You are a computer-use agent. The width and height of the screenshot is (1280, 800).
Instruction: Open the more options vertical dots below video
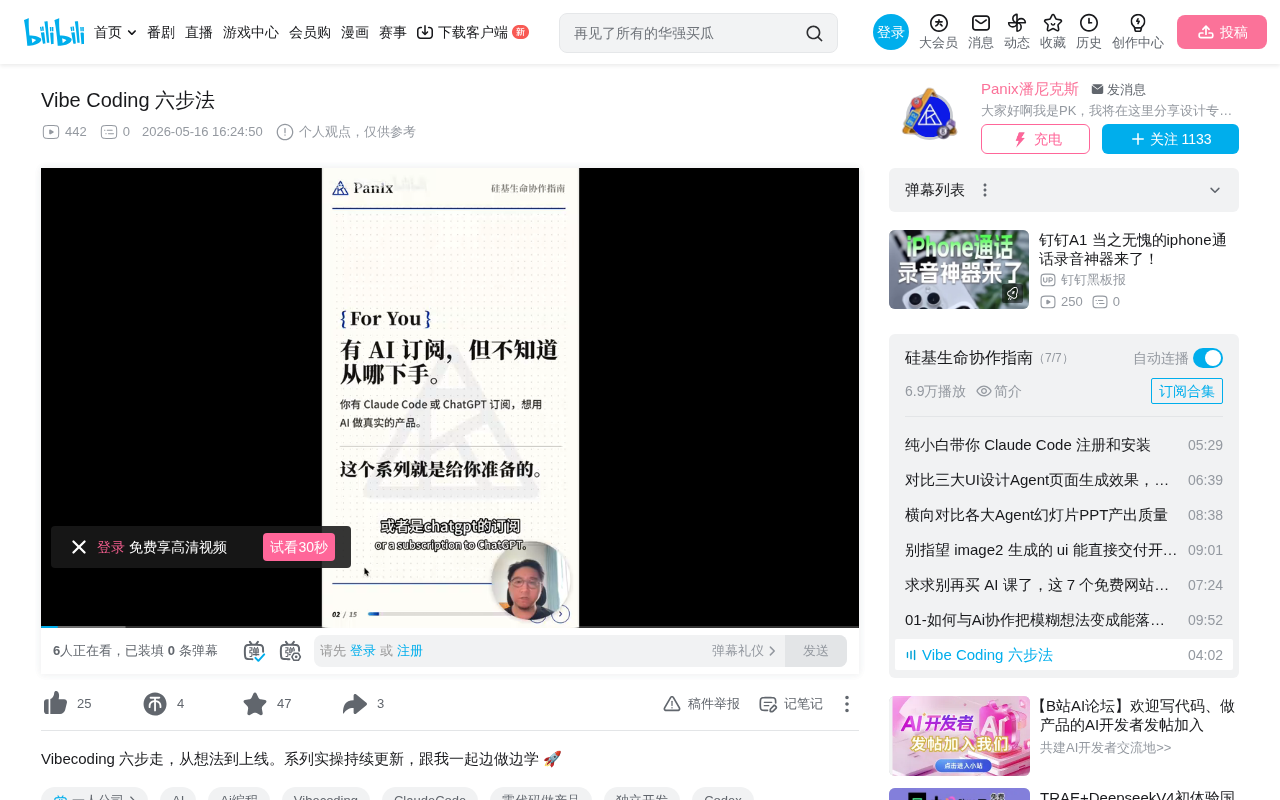pos(847,704)
